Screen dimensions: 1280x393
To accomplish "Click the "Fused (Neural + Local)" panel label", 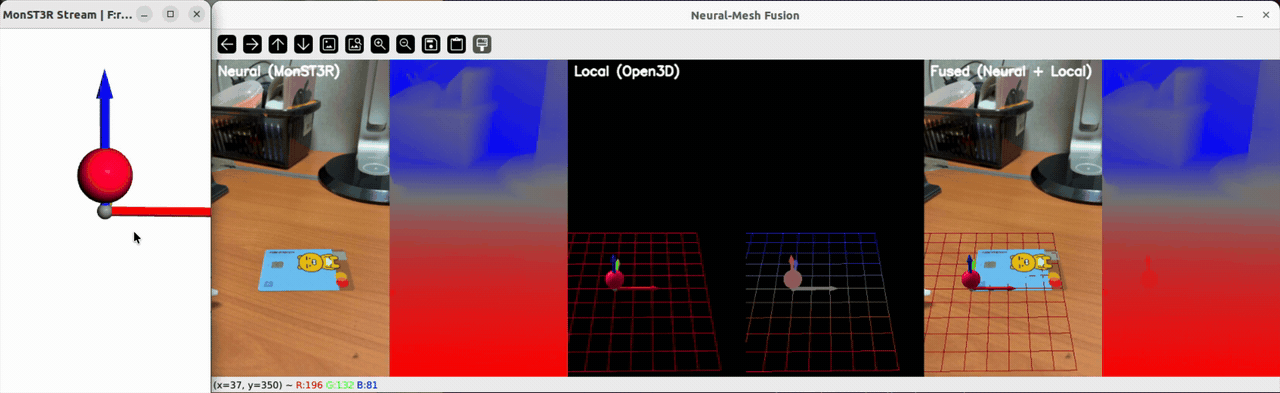I will pyautogui.click(x=1011, y=71).
